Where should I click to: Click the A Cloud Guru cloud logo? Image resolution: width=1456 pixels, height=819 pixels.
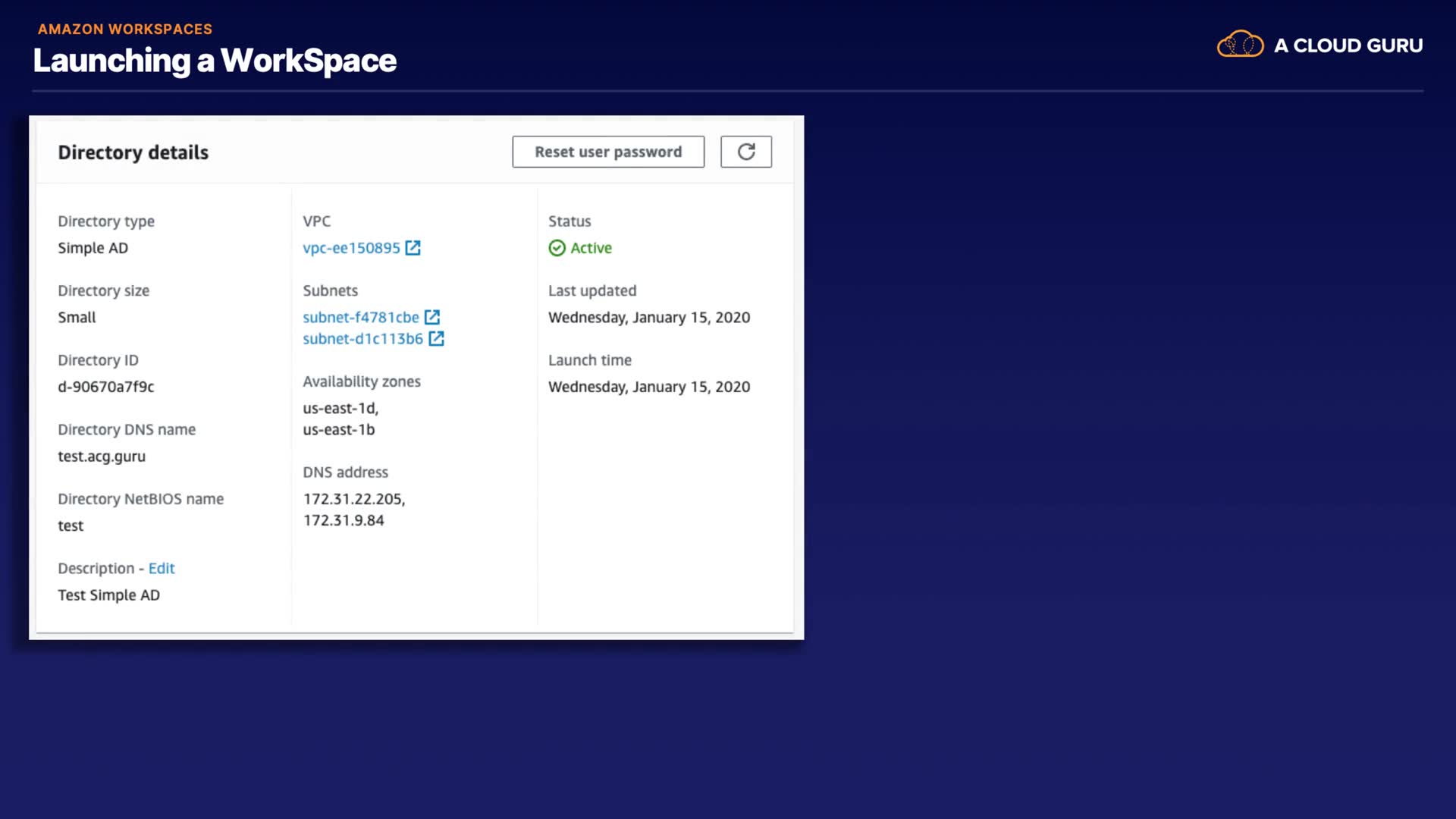[1240, 45]
